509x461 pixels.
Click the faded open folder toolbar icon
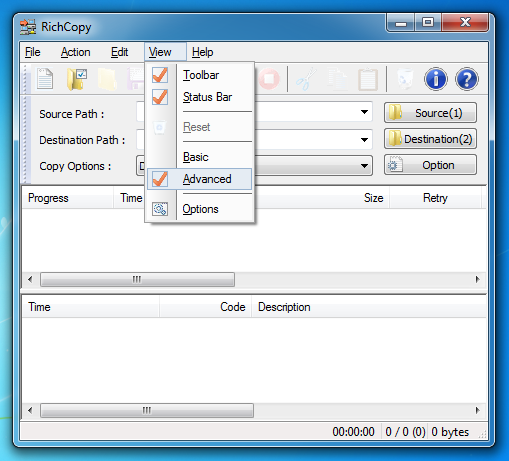(x=107, y=79)
